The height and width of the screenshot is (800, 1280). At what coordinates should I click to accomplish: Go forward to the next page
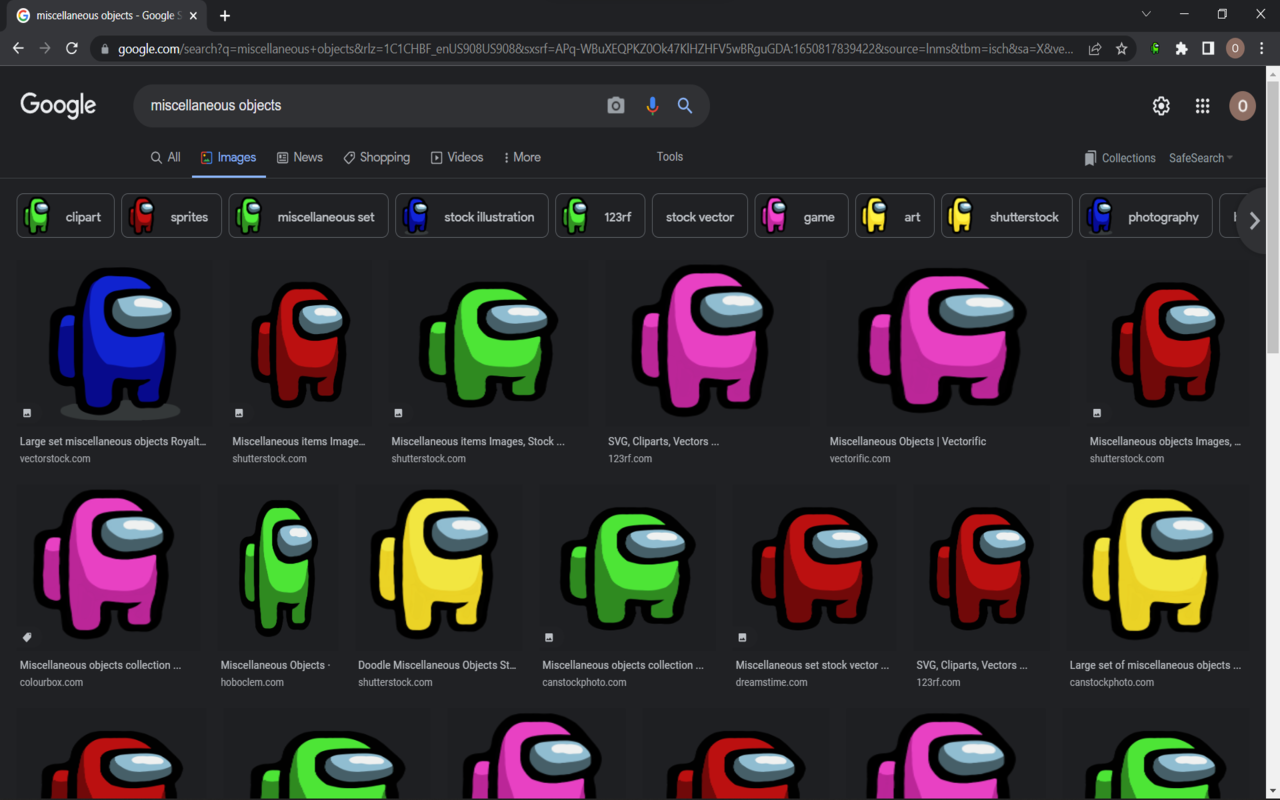[45, 48]
